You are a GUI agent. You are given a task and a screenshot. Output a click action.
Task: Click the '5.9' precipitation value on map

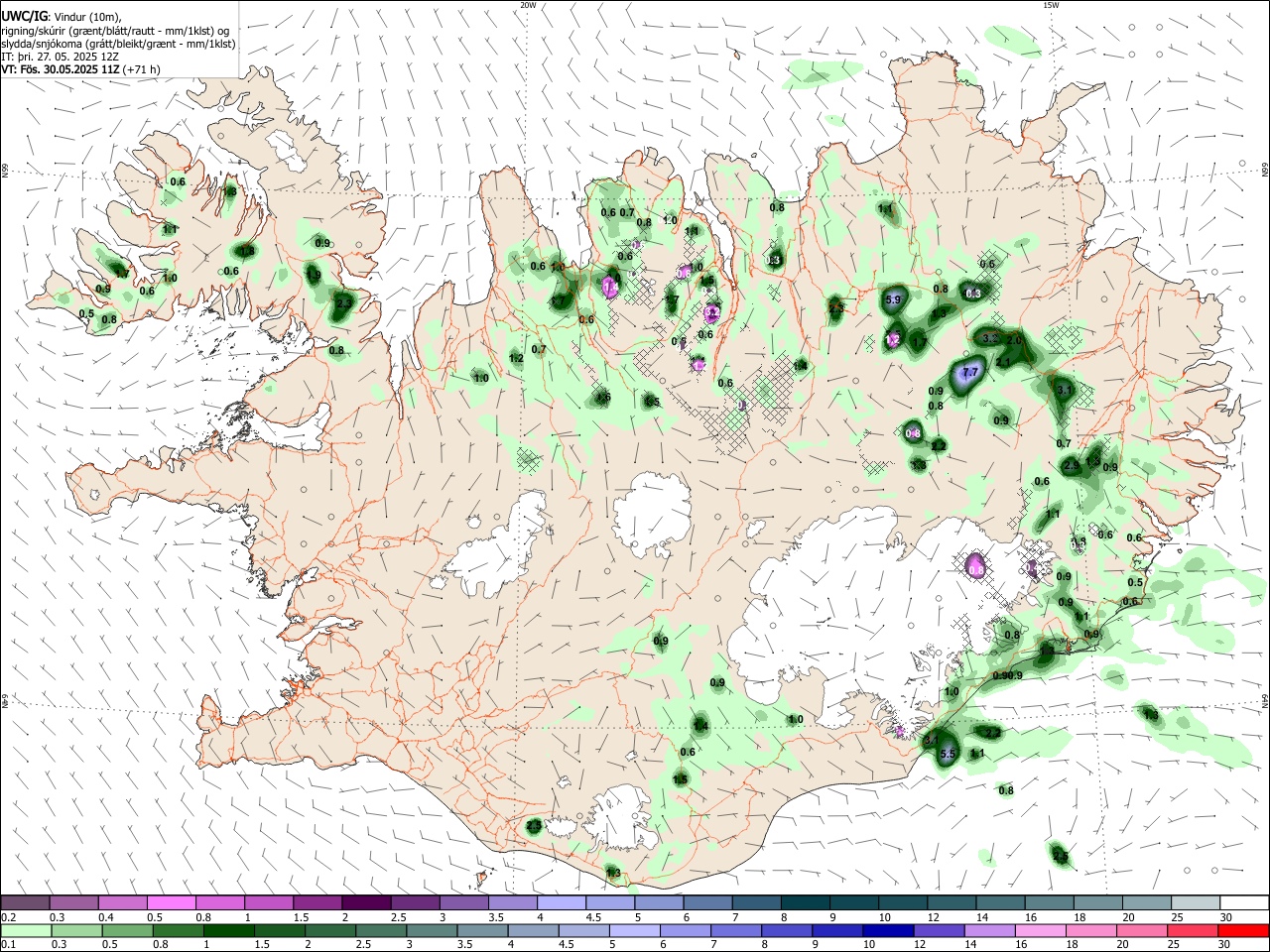tap(892, 299)
